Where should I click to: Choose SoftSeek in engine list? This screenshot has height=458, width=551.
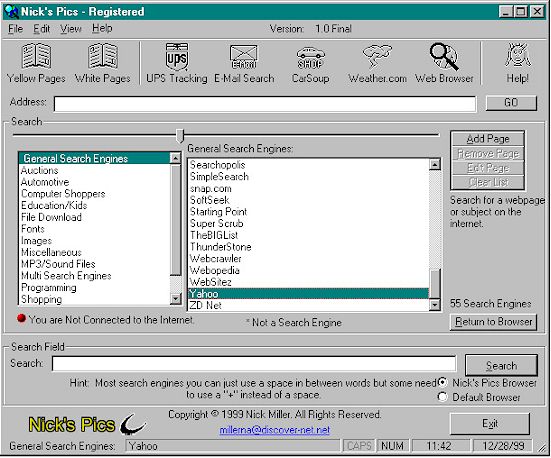(309, 200)
